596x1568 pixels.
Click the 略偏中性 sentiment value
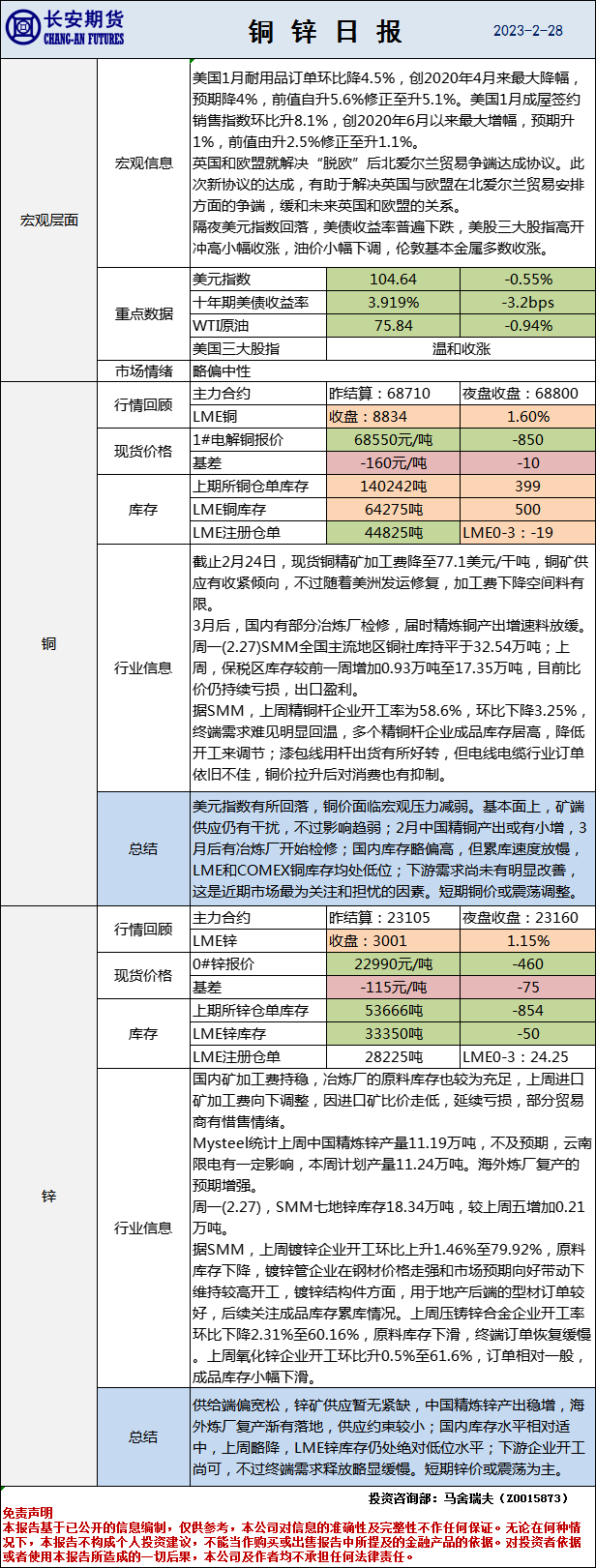pos(222,370)
